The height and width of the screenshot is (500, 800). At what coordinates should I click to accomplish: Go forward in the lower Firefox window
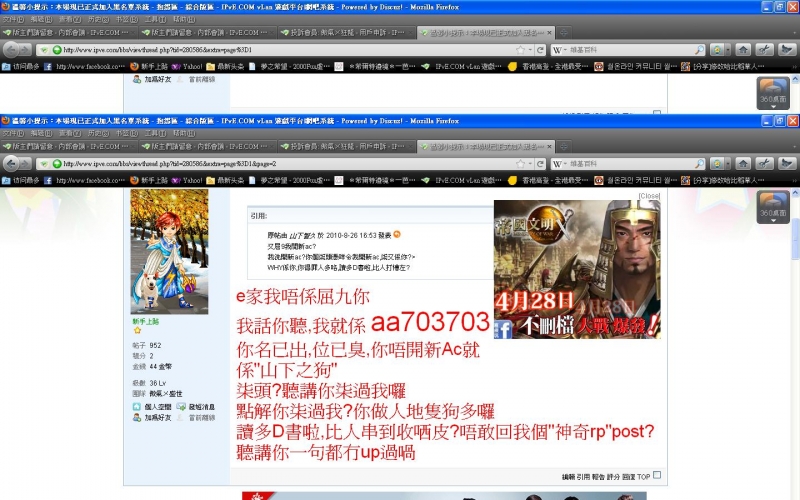[26, 163]
